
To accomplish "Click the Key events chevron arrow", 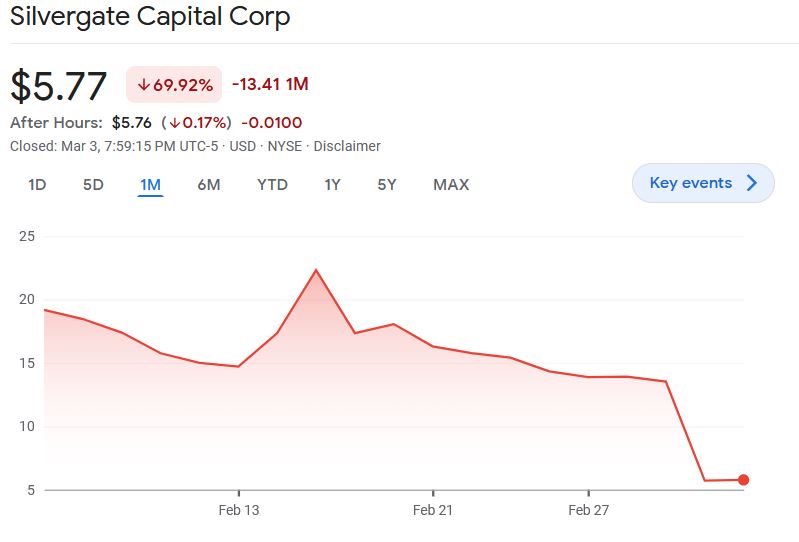I will 752,183.
